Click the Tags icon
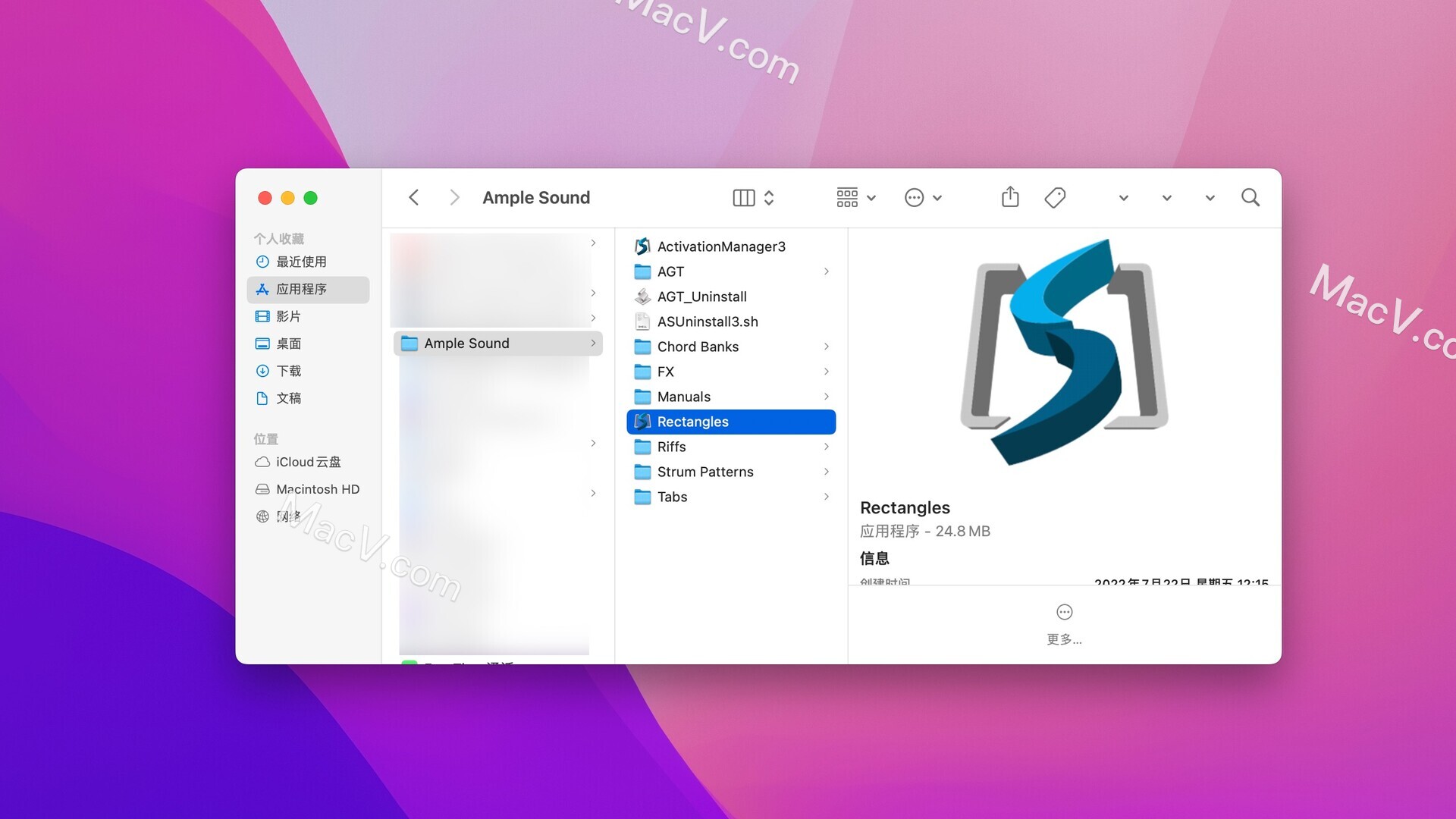 pos(1055,198)
